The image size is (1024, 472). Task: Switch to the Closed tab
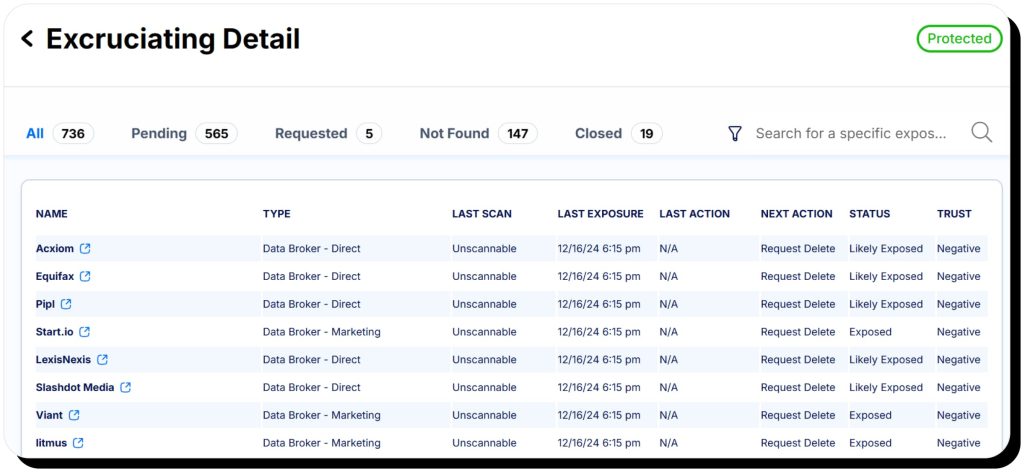point(618,134)
